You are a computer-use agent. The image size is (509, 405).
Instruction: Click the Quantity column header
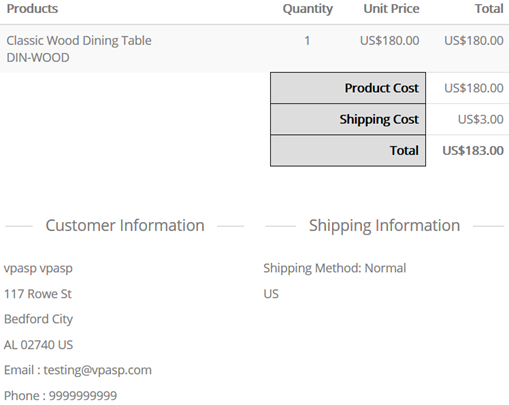click(308, 9)
